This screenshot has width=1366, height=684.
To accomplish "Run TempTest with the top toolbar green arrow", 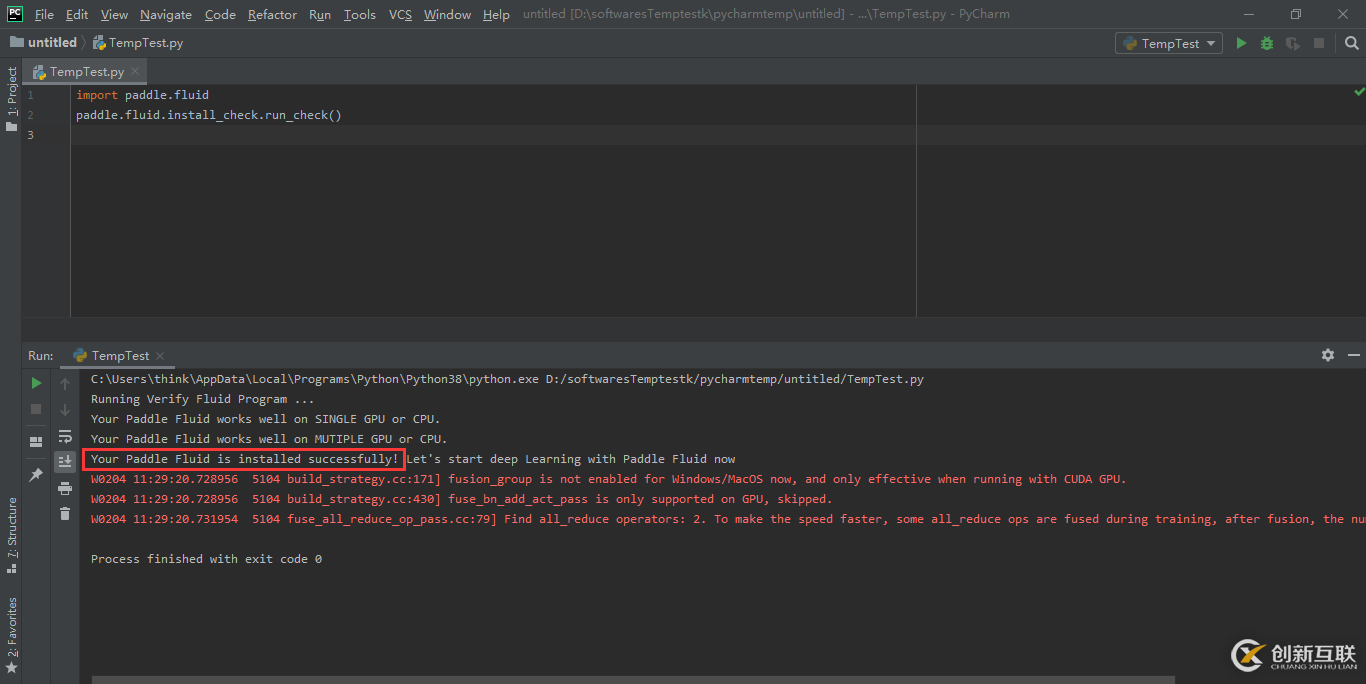I will [1241, 43].
